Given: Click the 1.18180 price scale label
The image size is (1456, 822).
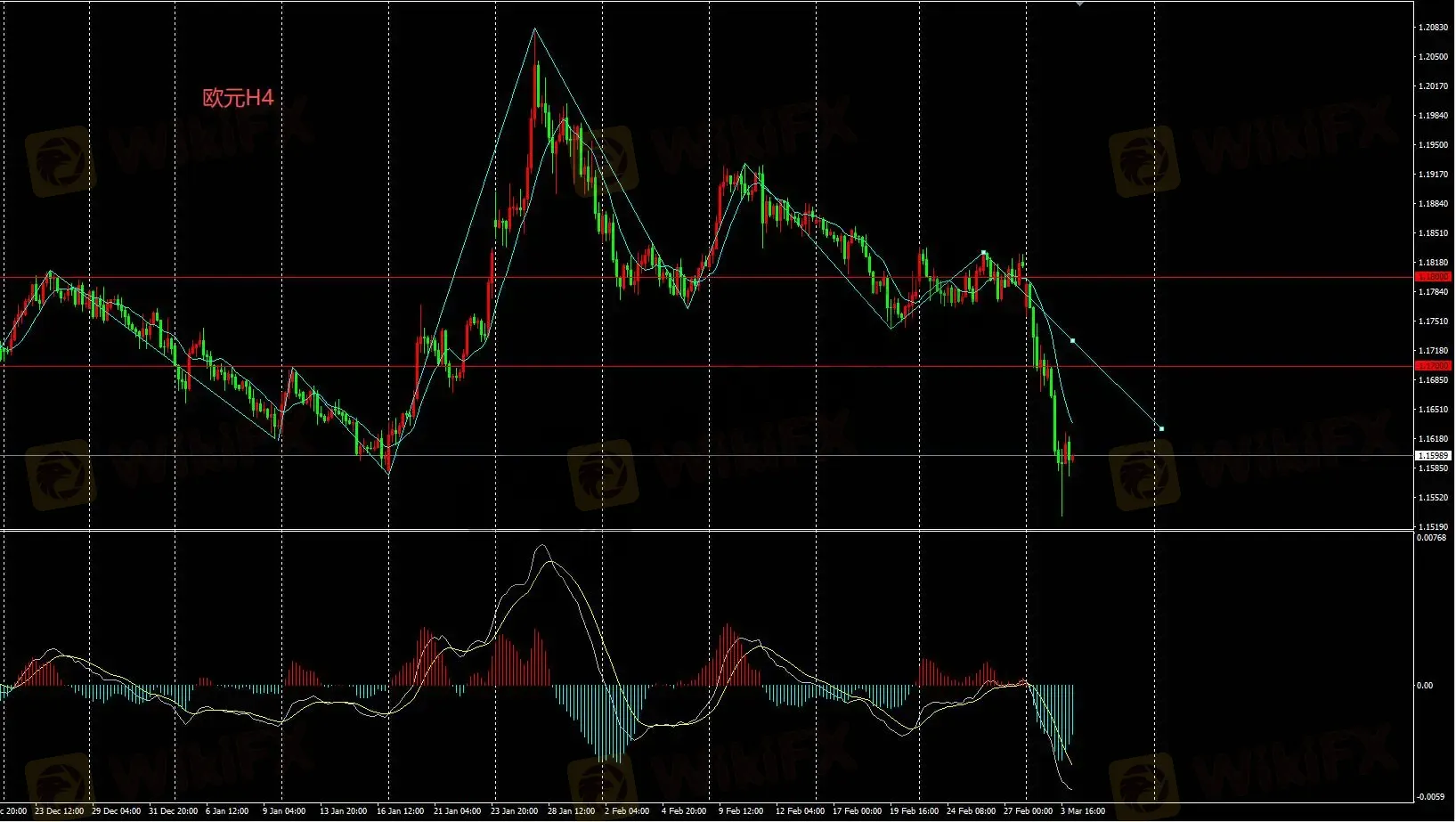Looking at the screenshot, I should 1433,263.
